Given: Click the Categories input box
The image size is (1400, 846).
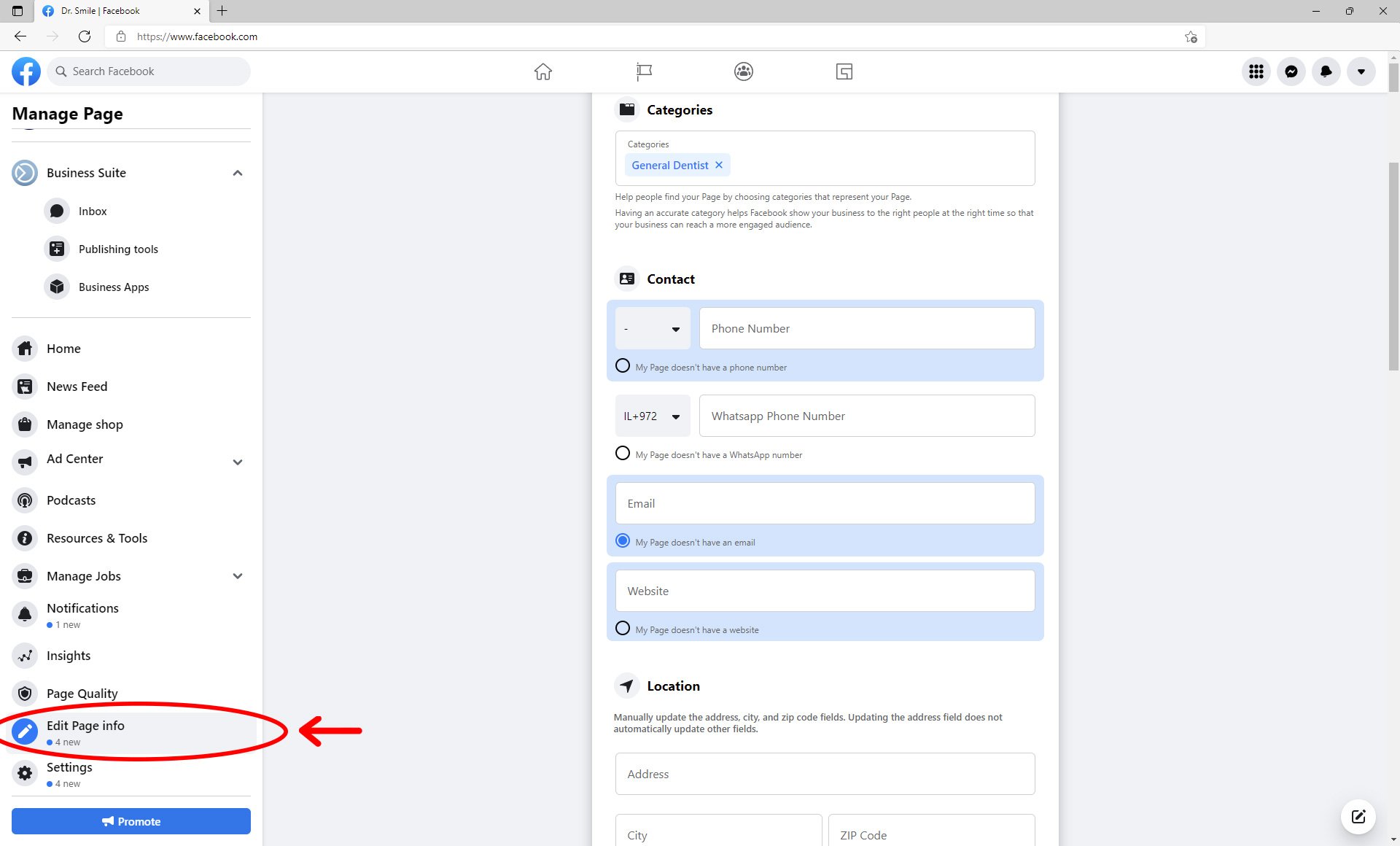Looking at the screenshot, I should pos(825,158).
